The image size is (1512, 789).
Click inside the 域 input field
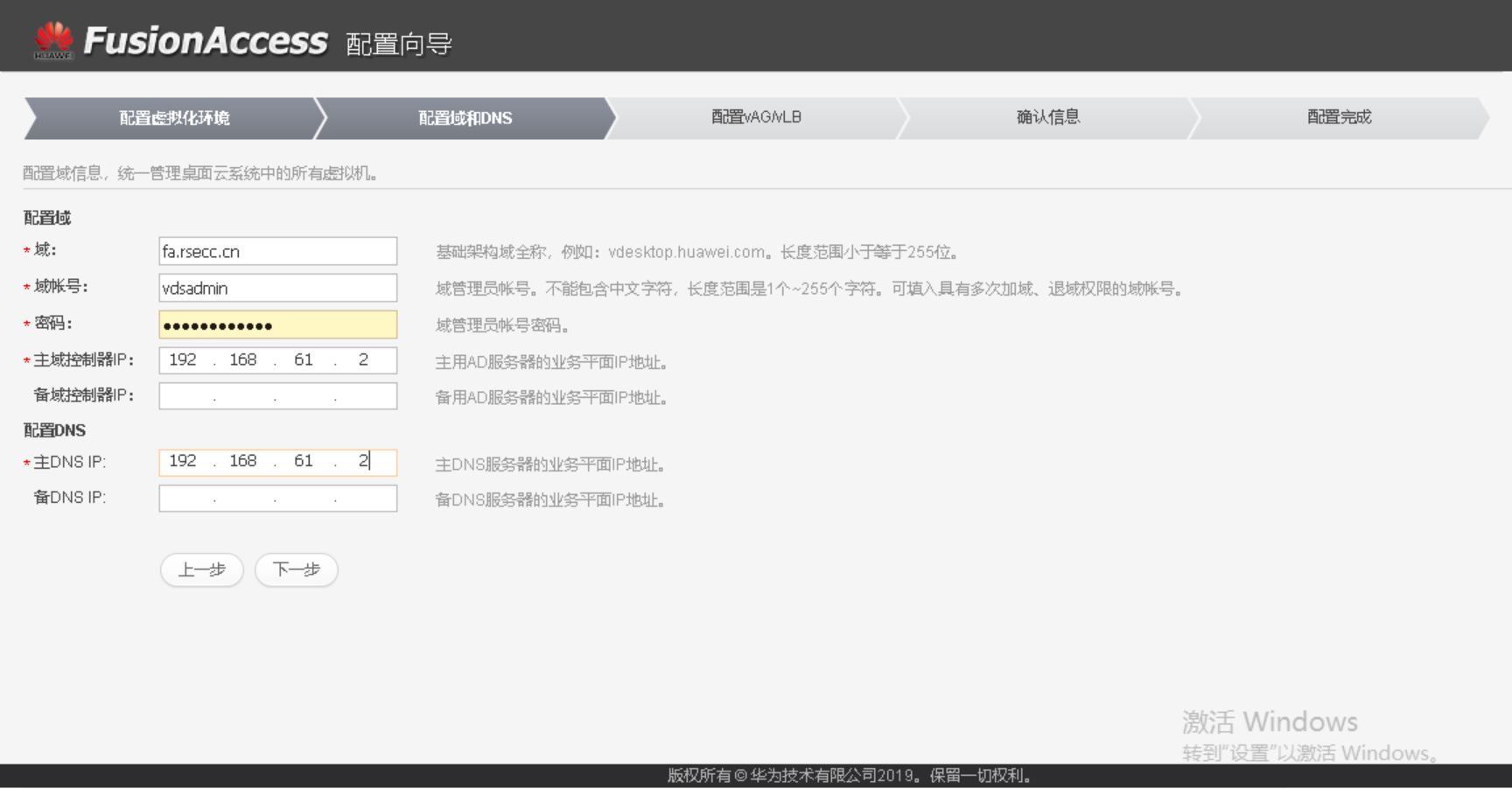pos(277,250)
